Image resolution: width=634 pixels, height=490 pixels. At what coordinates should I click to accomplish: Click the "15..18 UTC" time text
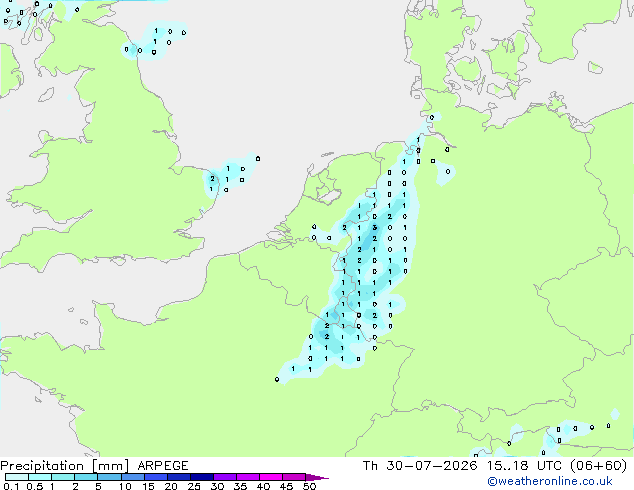[x=524, y=466]
